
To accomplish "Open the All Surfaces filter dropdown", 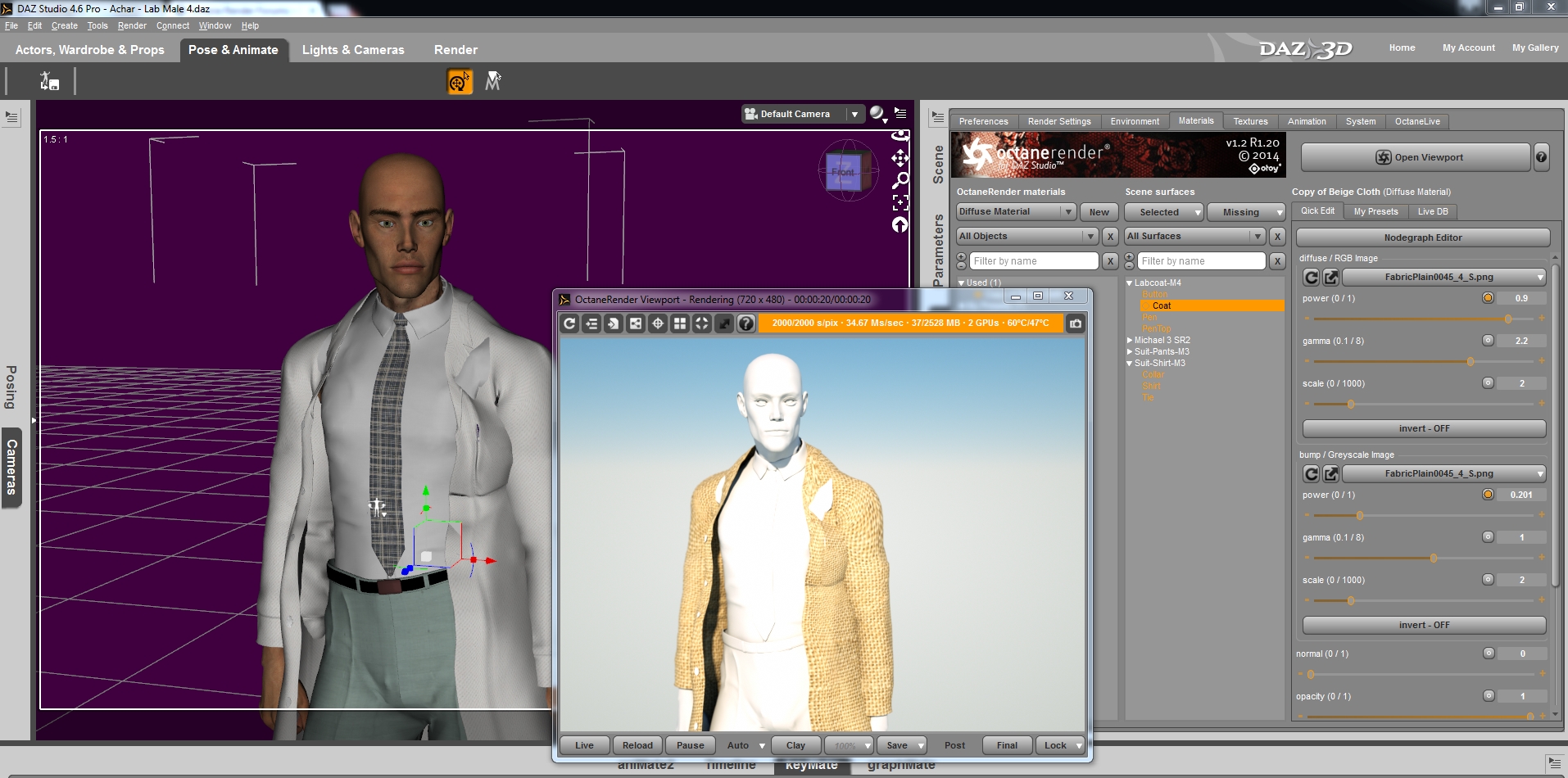I will (1194, 237).
